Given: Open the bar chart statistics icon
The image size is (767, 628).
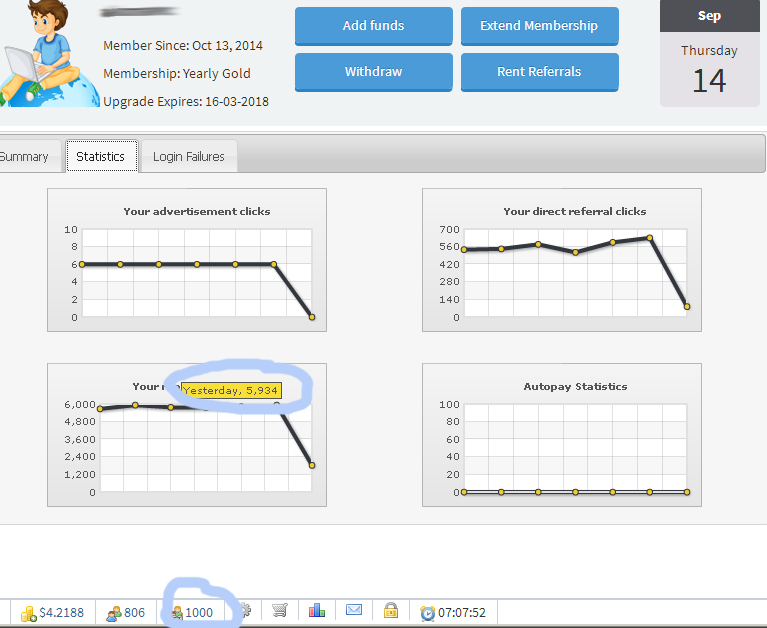Looking at the screenshot, I should coord(317,611).
